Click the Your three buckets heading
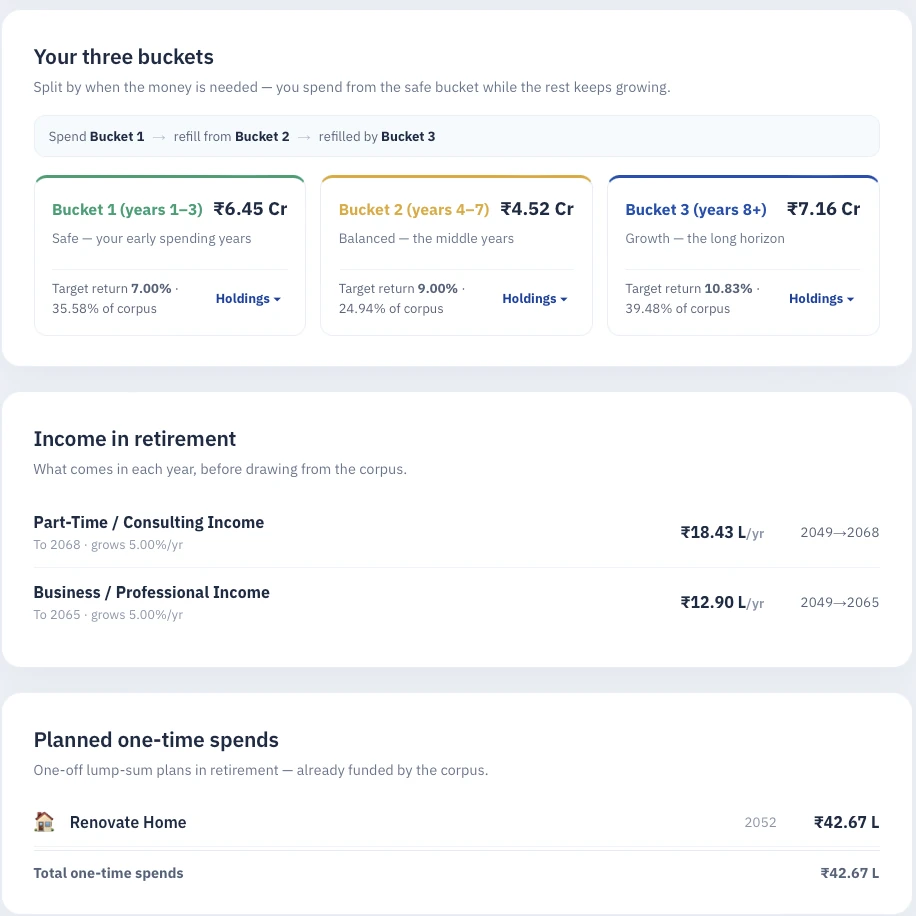Viewport: 916px width, 916px height. 123,57
